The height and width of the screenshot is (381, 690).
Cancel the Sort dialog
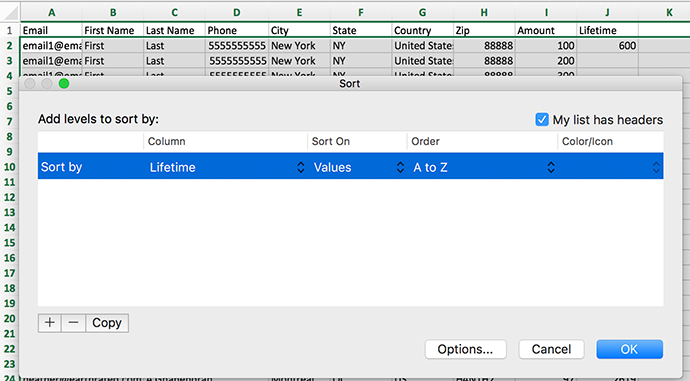[x=551, y=349]
